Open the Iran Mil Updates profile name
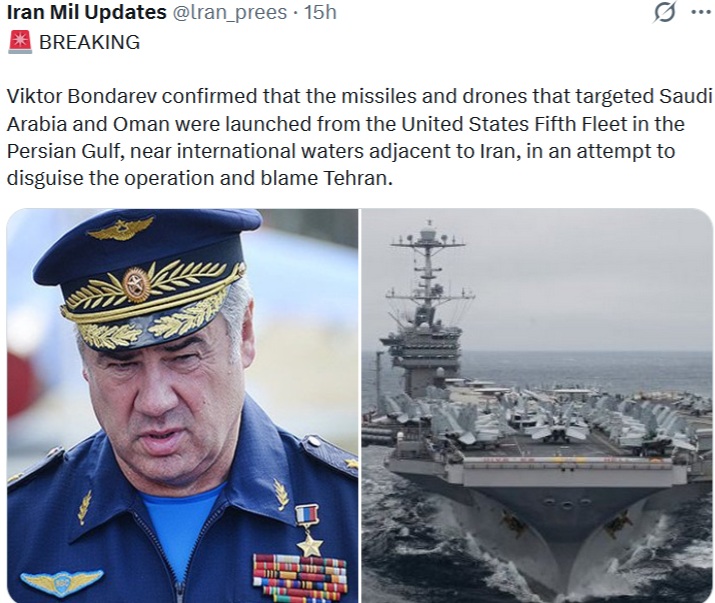The image size is (715, 603). pos(86,12)
